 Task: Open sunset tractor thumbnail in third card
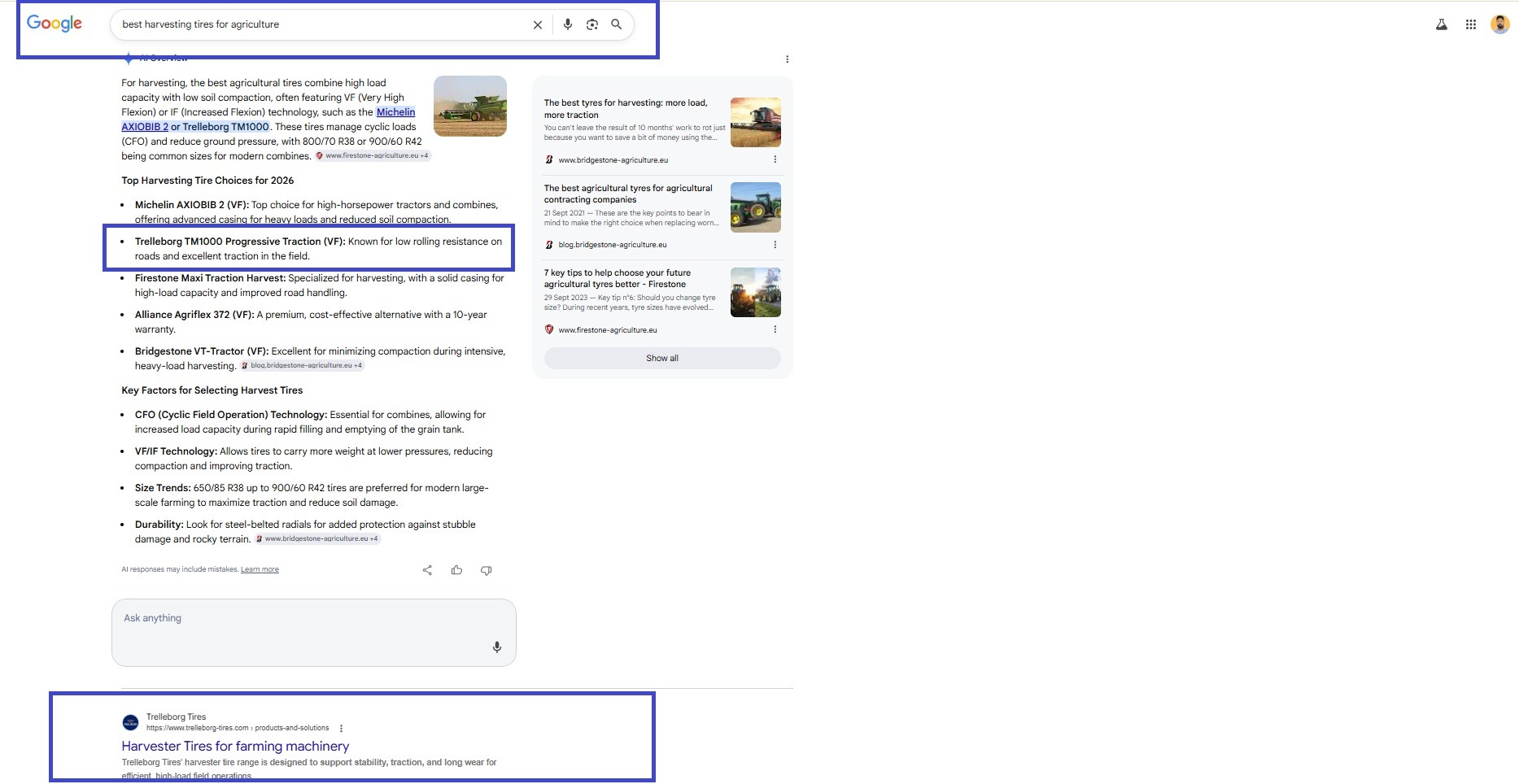(756, 292)
